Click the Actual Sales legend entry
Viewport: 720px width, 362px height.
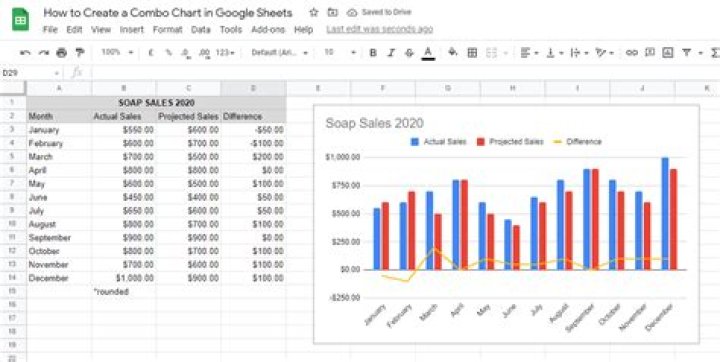pos(439,141)
